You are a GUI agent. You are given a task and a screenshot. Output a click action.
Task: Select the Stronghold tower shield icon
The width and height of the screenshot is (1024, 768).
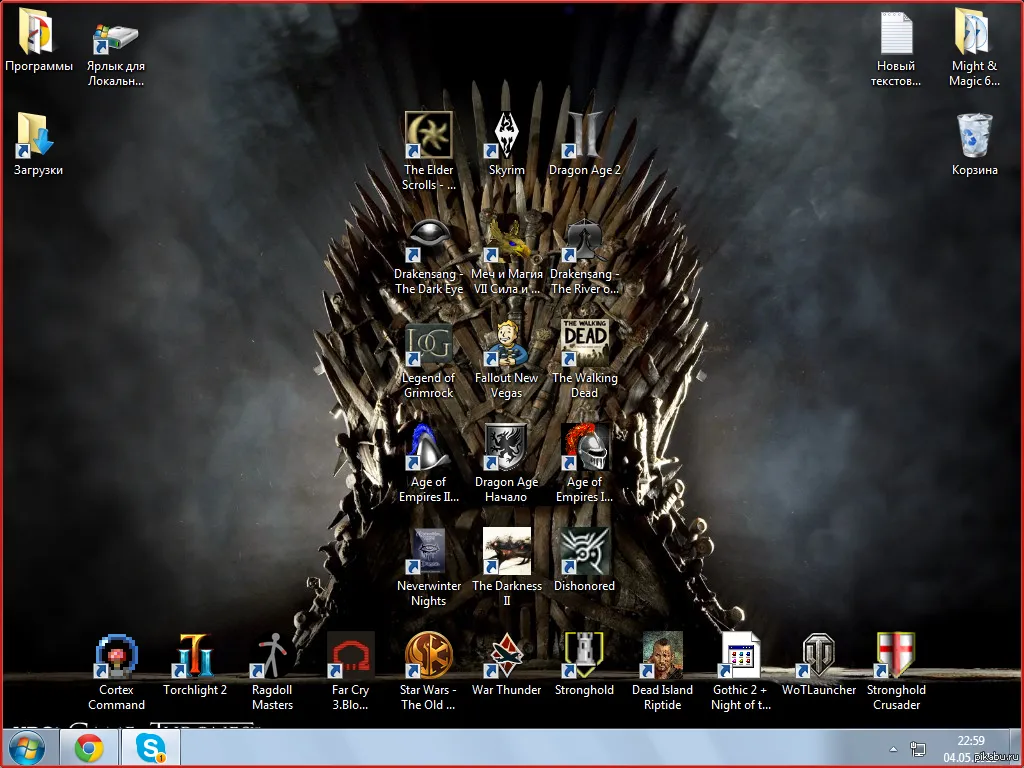tap(584, 655)
